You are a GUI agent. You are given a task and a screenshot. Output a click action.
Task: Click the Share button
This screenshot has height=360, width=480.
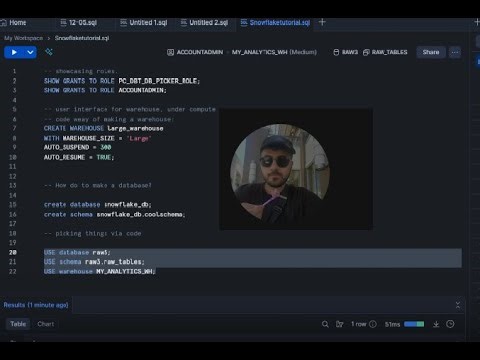(x=431, y=52)
